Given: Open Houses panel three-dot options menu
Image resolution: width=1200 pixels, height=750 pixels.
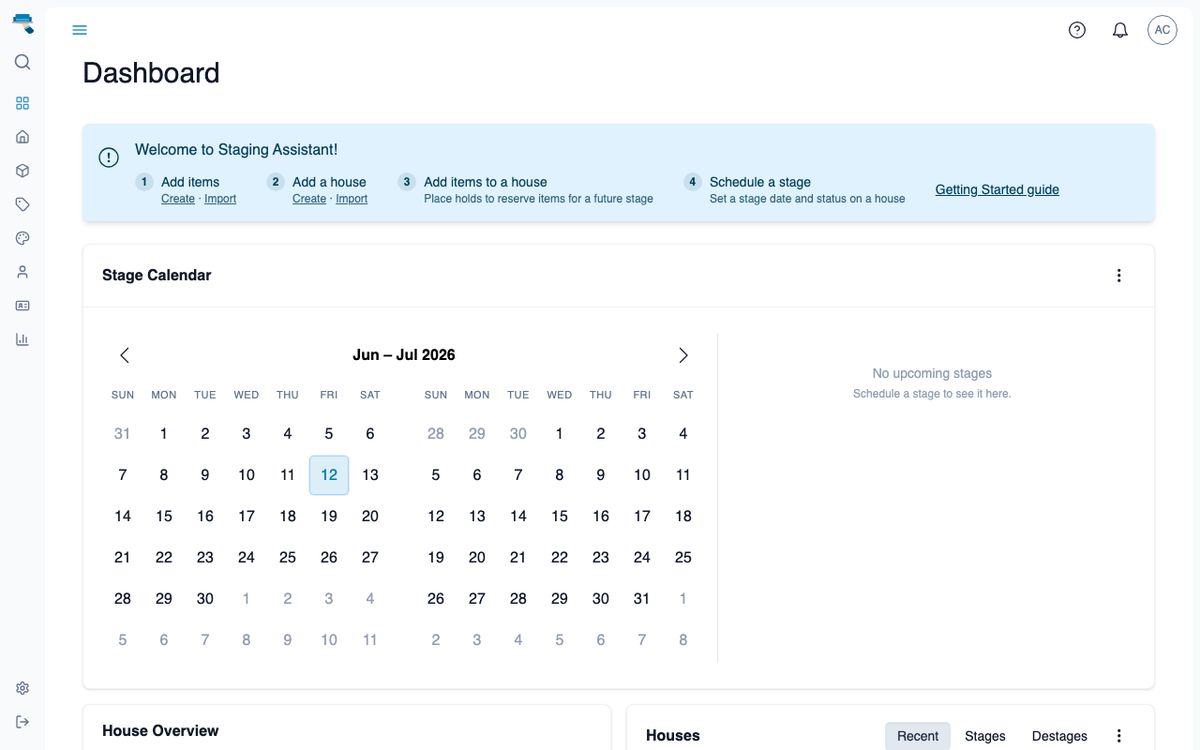Looking at the screenshot, I should pyautogui.click(x=1119, y=736).
